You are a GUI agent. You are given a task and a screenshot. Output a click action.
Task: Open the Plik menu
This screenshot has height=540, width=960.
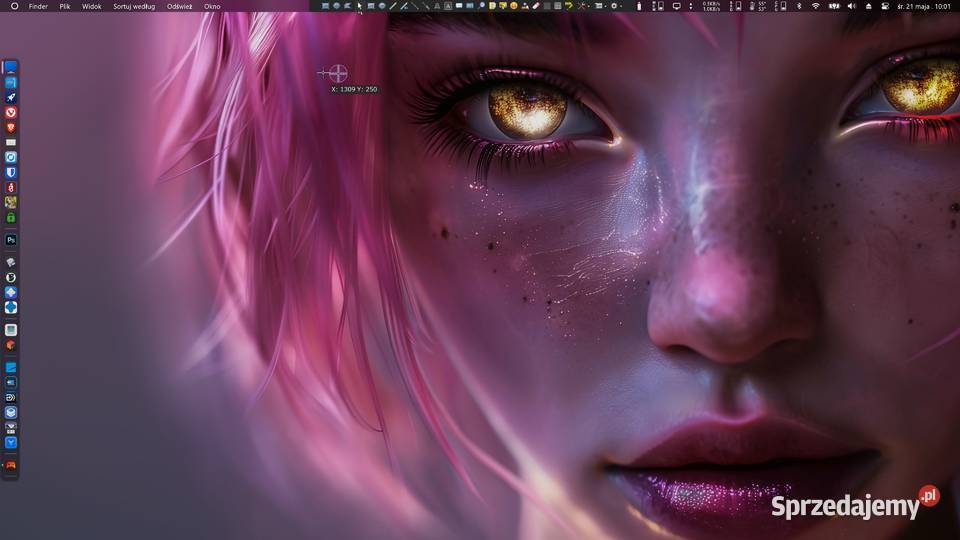click(x=64, y=6)
